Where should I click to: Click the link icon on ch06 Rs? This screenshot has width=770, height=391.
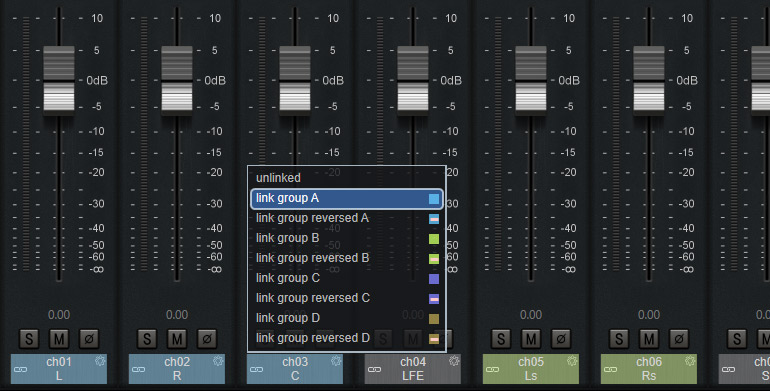pyautogui.click(x=610, y=369)
